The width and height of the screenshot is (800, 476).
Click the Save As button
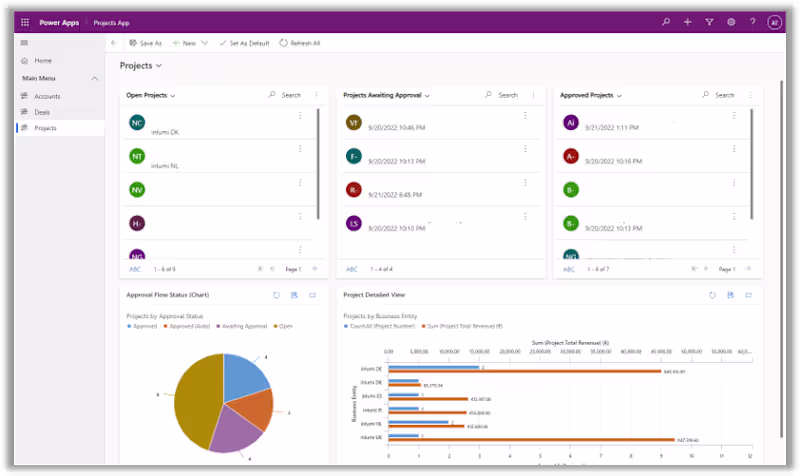[x=145, y=43]
